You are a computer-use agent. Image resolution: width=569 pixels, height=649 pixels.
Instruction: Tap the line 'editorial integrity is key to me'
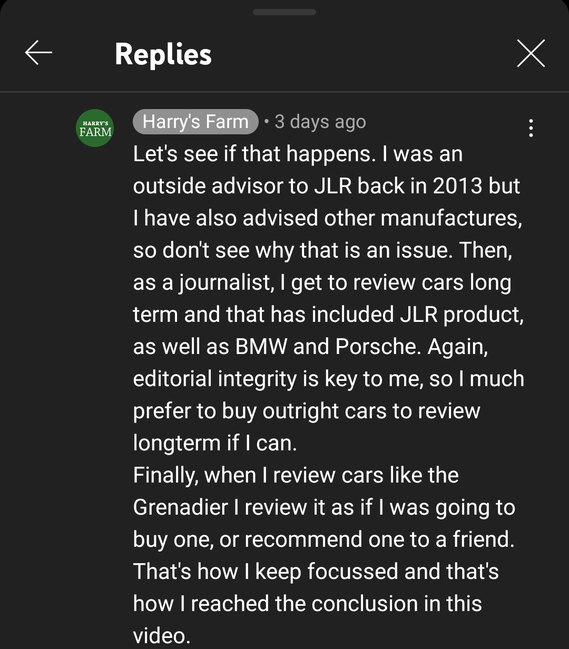click(329, 379)
